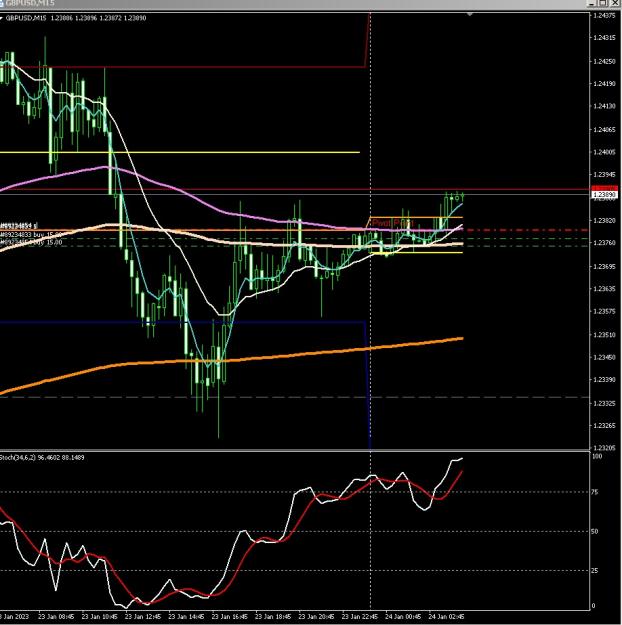
Task: Click price scale value 1.23390
Action: (x=604, y=380)
